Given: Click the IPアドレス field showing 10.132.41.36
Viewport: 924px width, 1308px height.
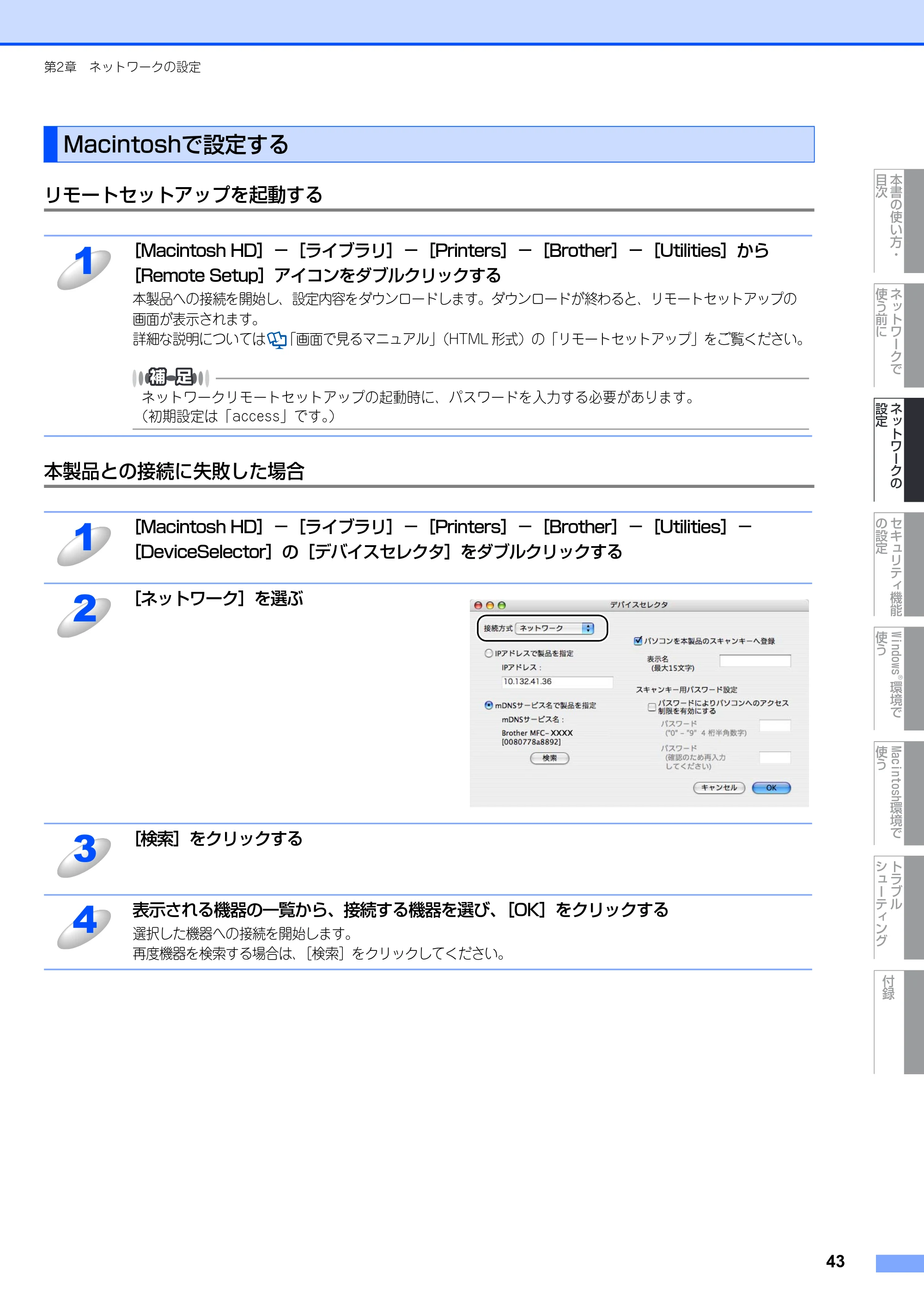Looking at the screenshot, I should click(557, 681).
